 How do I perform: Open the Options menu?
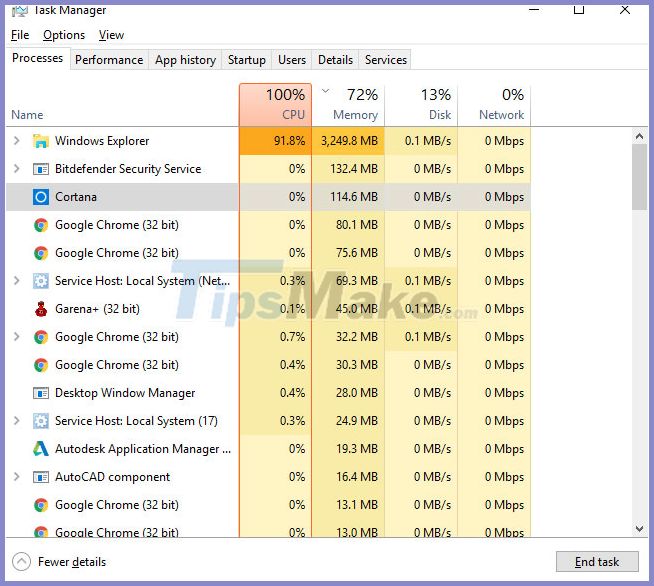coord(64,35)
